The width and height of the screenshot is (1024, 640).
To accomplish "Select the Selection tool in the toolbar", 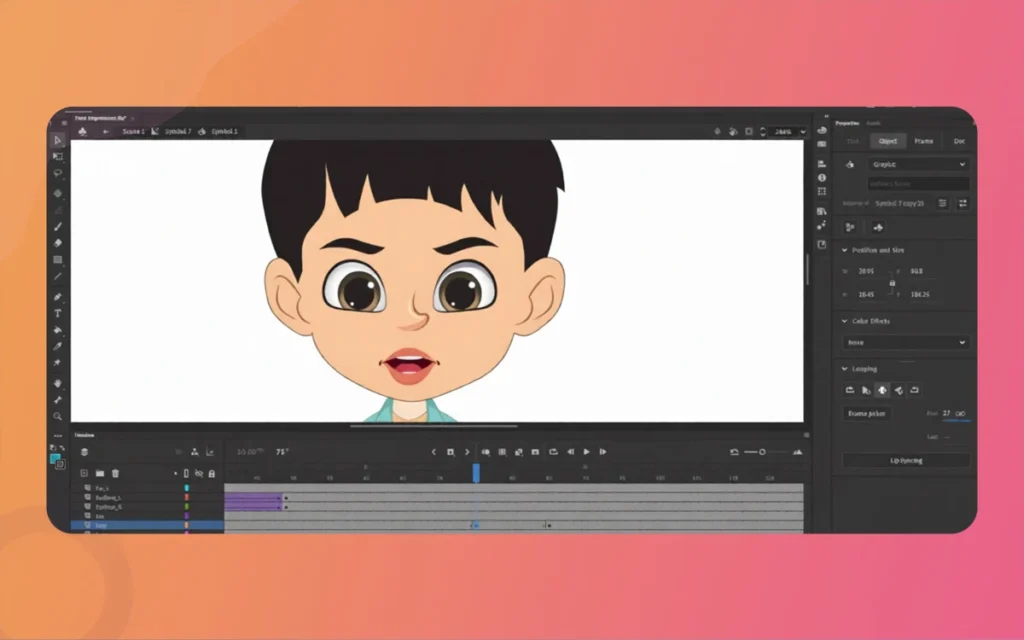I will 58,140.
